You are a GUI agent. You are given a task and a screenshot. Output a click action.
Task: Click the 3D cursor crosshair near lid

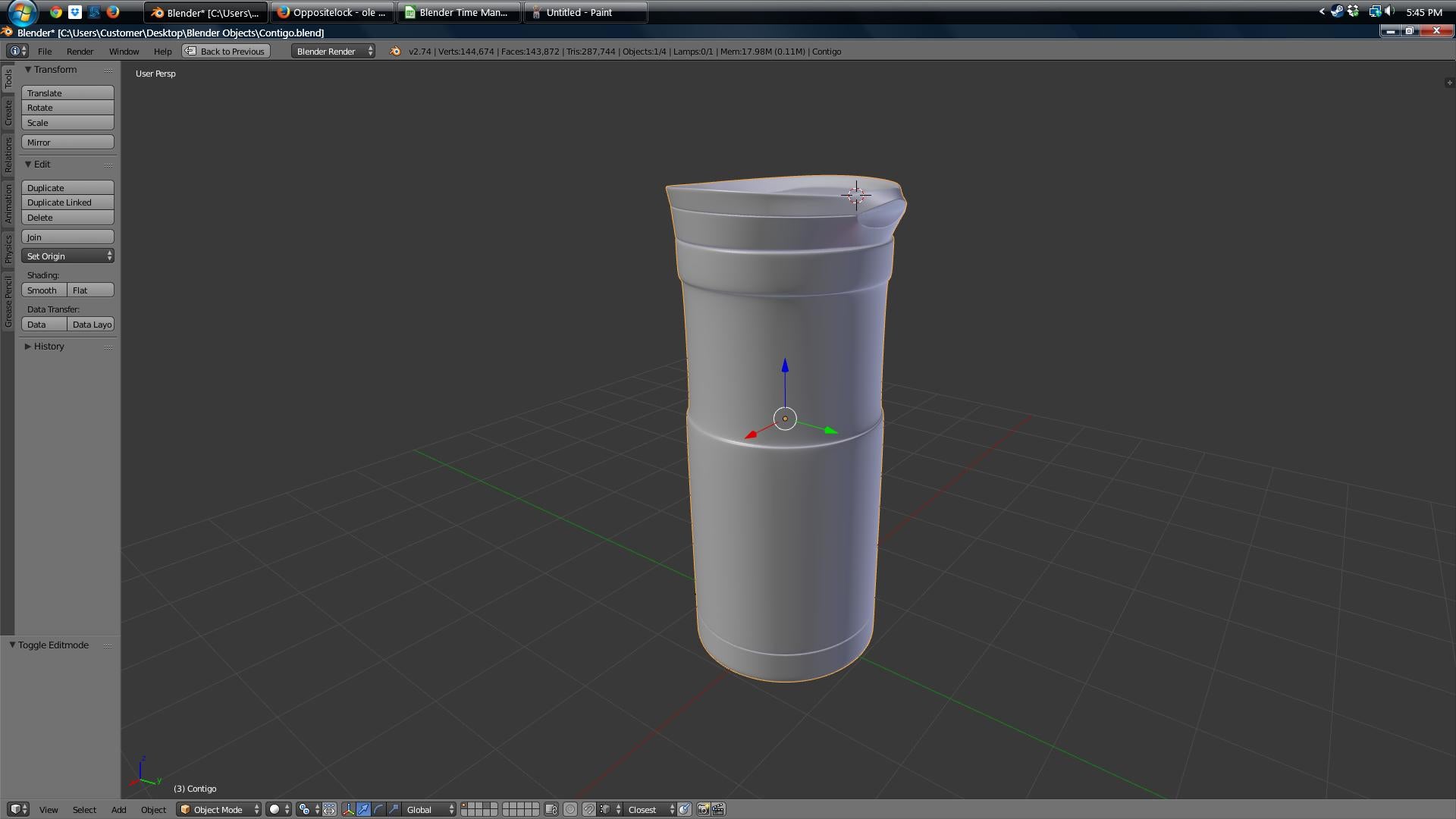[x=856, y=195]
